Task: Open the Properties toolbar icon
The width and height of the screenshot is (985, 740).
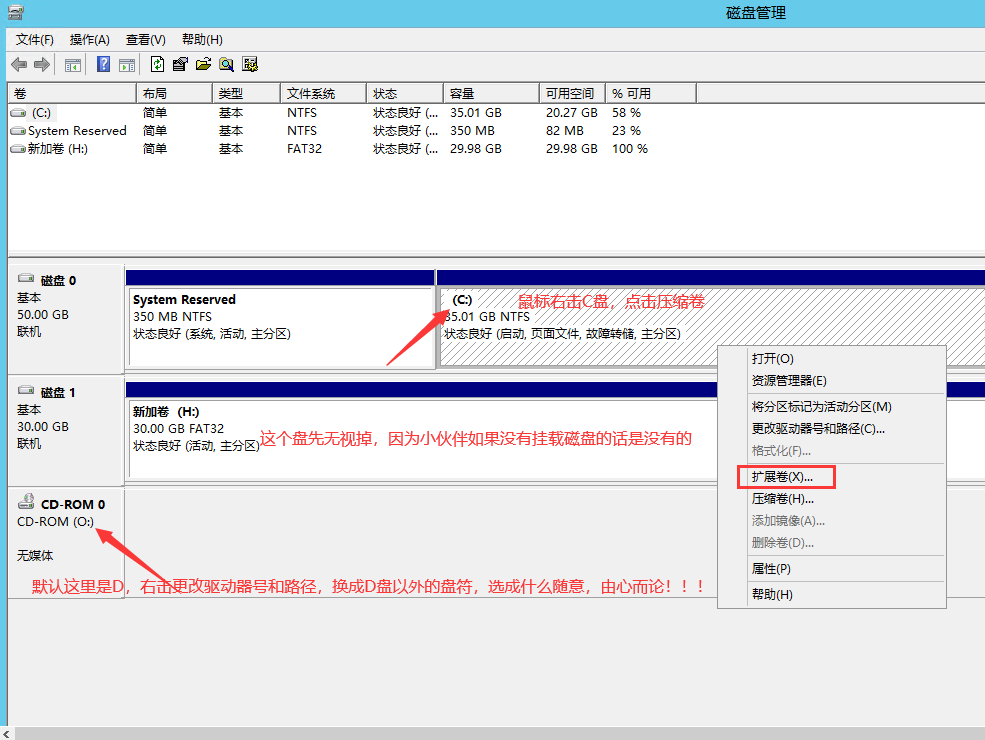Action: tap(180, 65)
